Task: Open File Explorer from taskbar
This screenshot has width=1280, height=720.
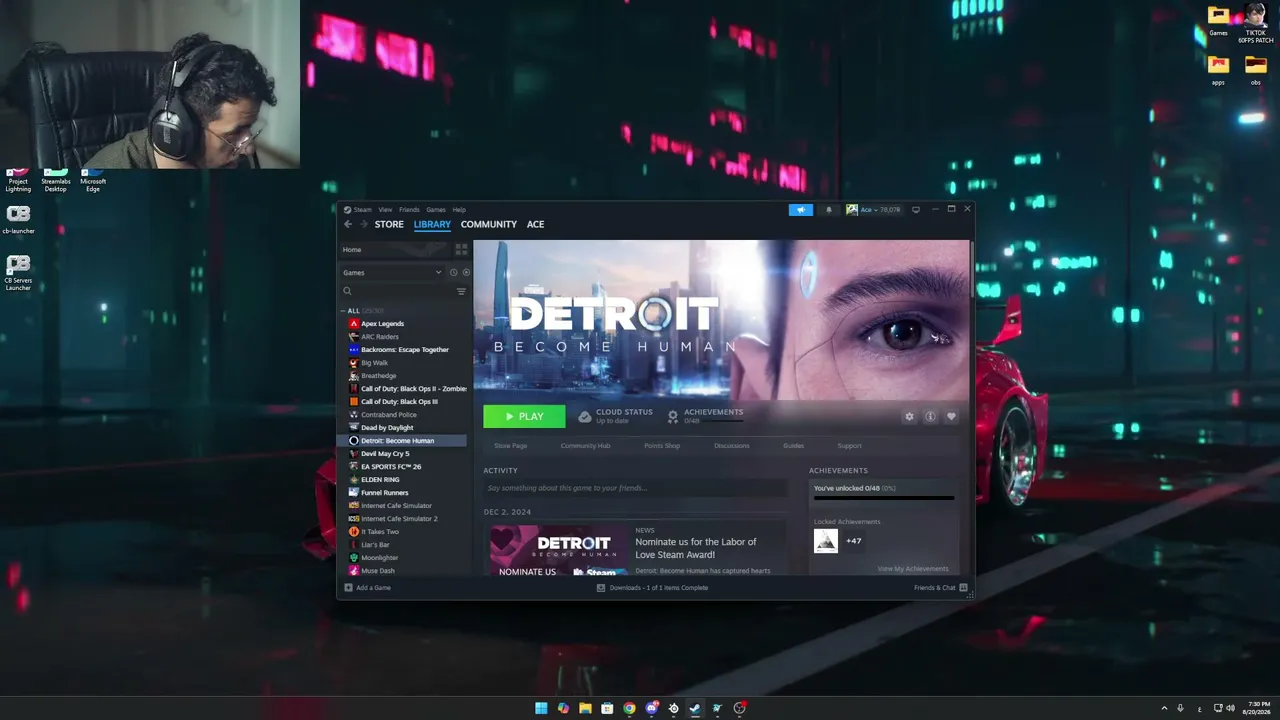Action: (x=585, y=708)
